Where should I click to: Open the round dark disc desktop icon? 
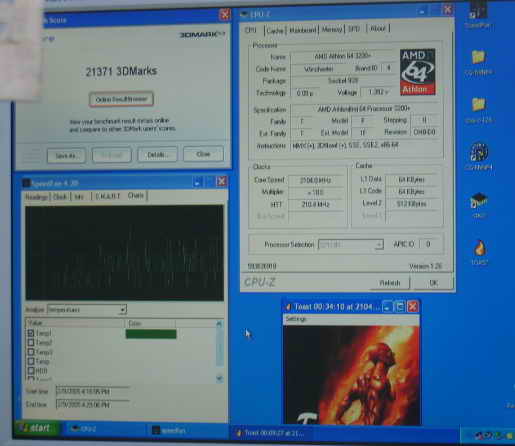[x=479, y=153]
